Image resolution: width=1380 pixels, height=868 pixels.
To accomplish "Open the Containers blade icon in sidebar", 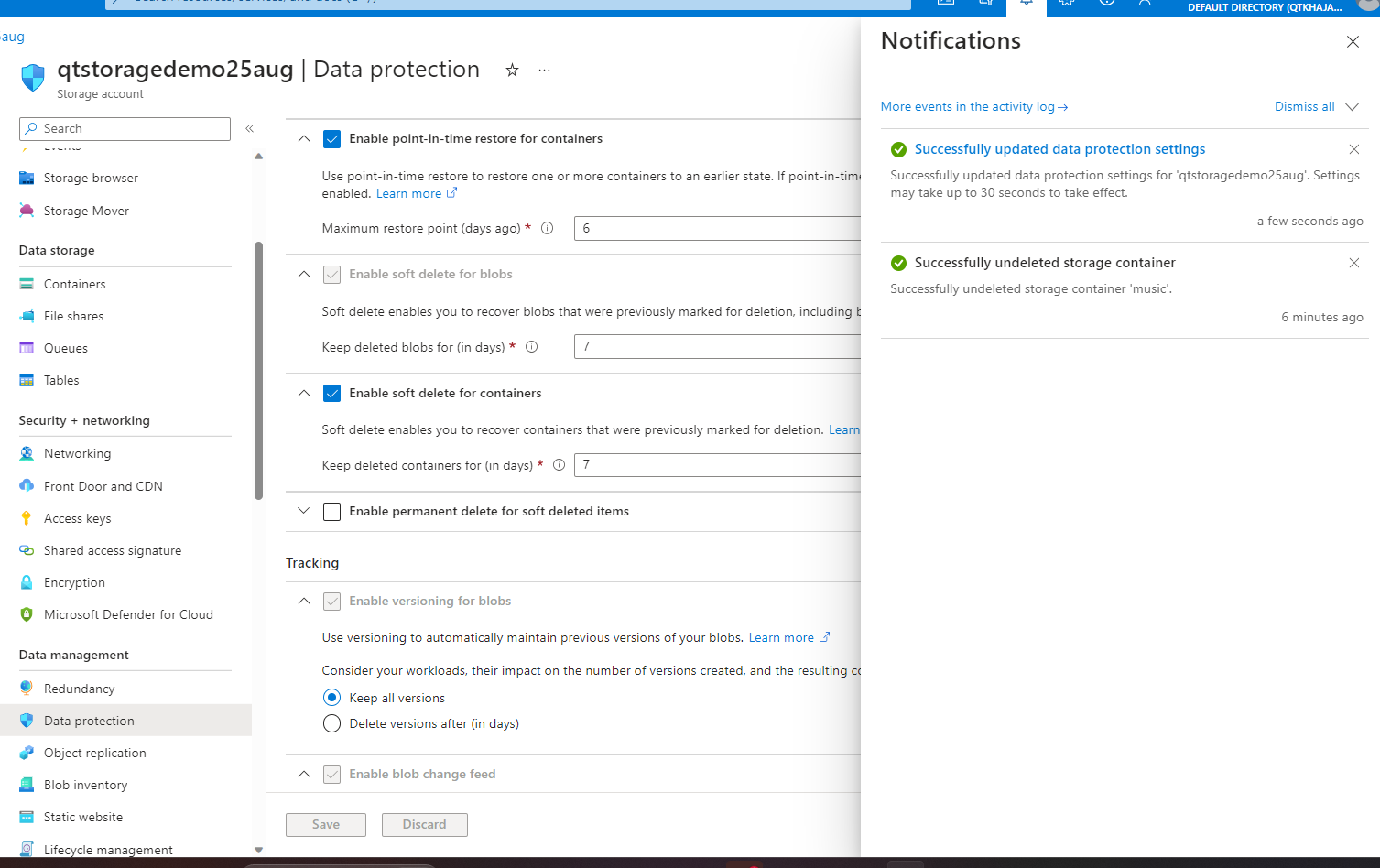I will click(27, 284).
